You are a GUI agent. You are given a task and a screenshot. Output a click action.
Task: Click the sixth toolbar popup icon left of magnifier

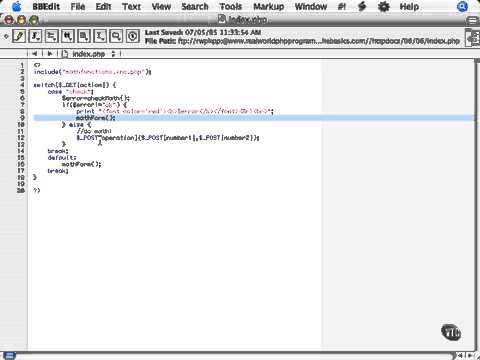click(x=100, y=36)
